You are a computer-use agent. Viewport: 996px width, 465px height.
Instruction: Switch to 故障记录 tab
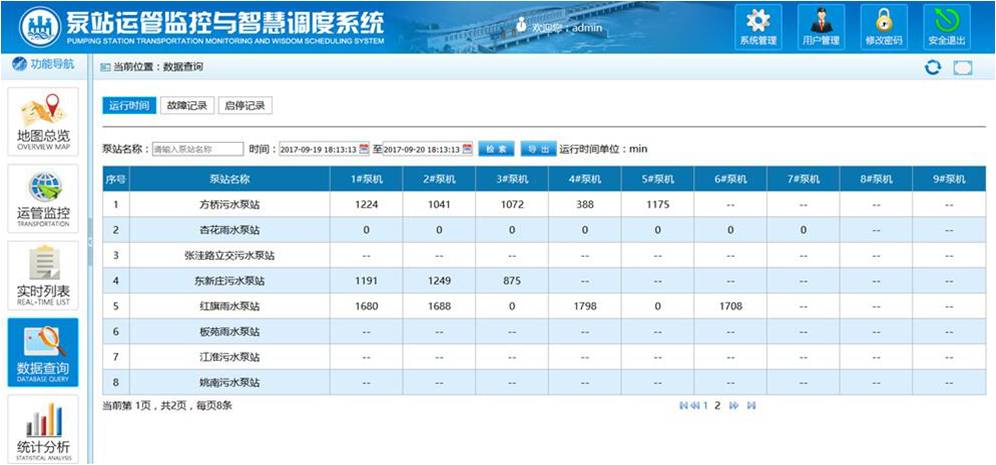click(186, 106)
